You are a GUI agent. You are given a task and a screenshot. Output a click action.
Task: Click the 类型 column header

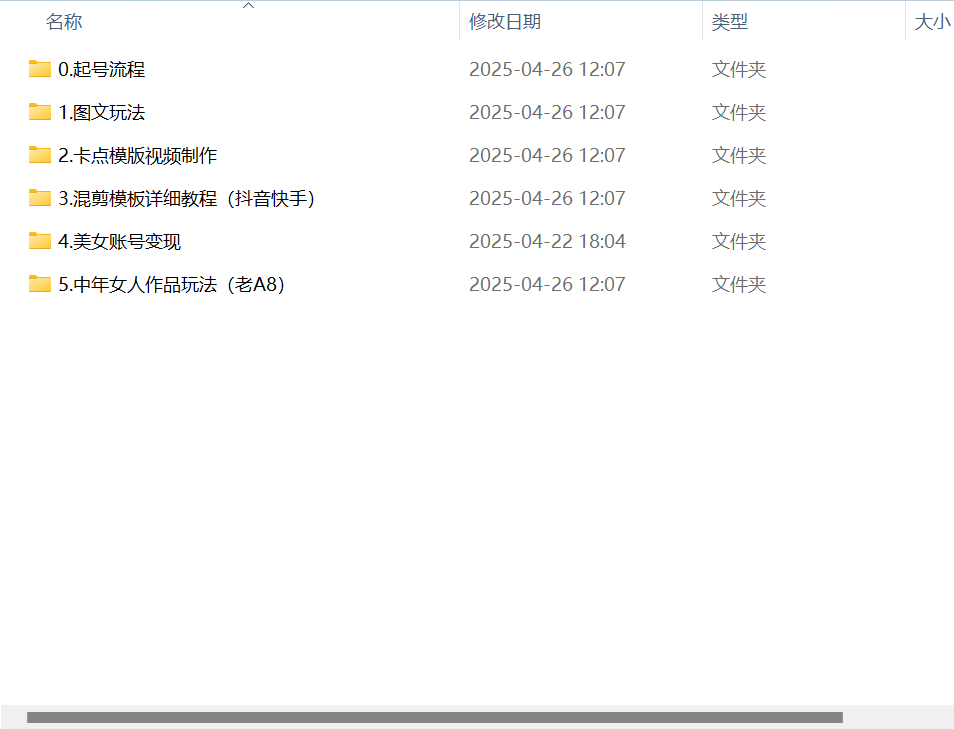730,21
